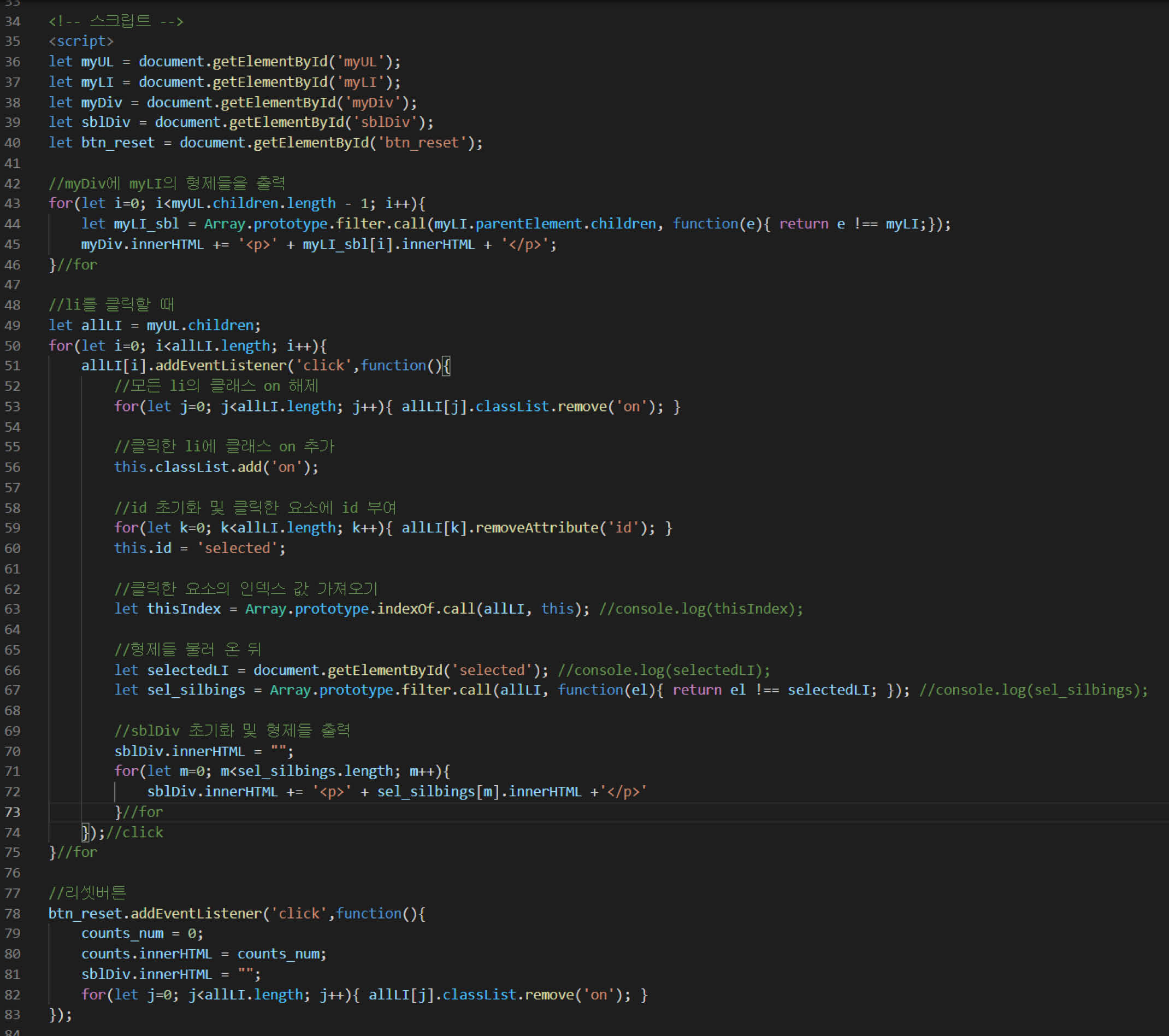Click the '});//click' closing line

pyautogui.click(x=122, y=832)
